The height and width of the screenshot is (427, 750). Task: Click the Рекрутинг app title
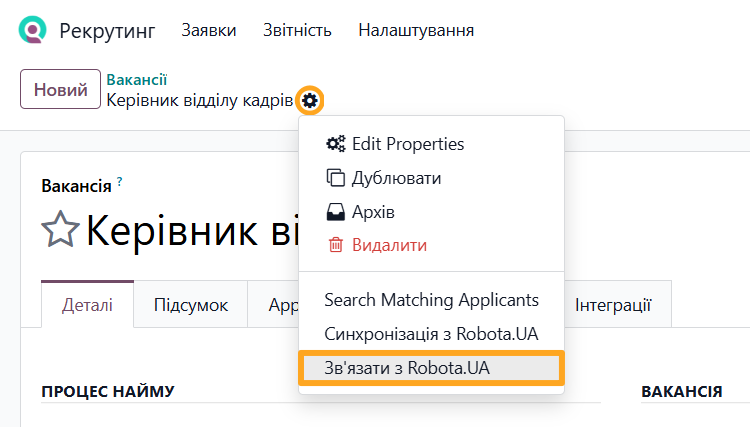point(107,31)
